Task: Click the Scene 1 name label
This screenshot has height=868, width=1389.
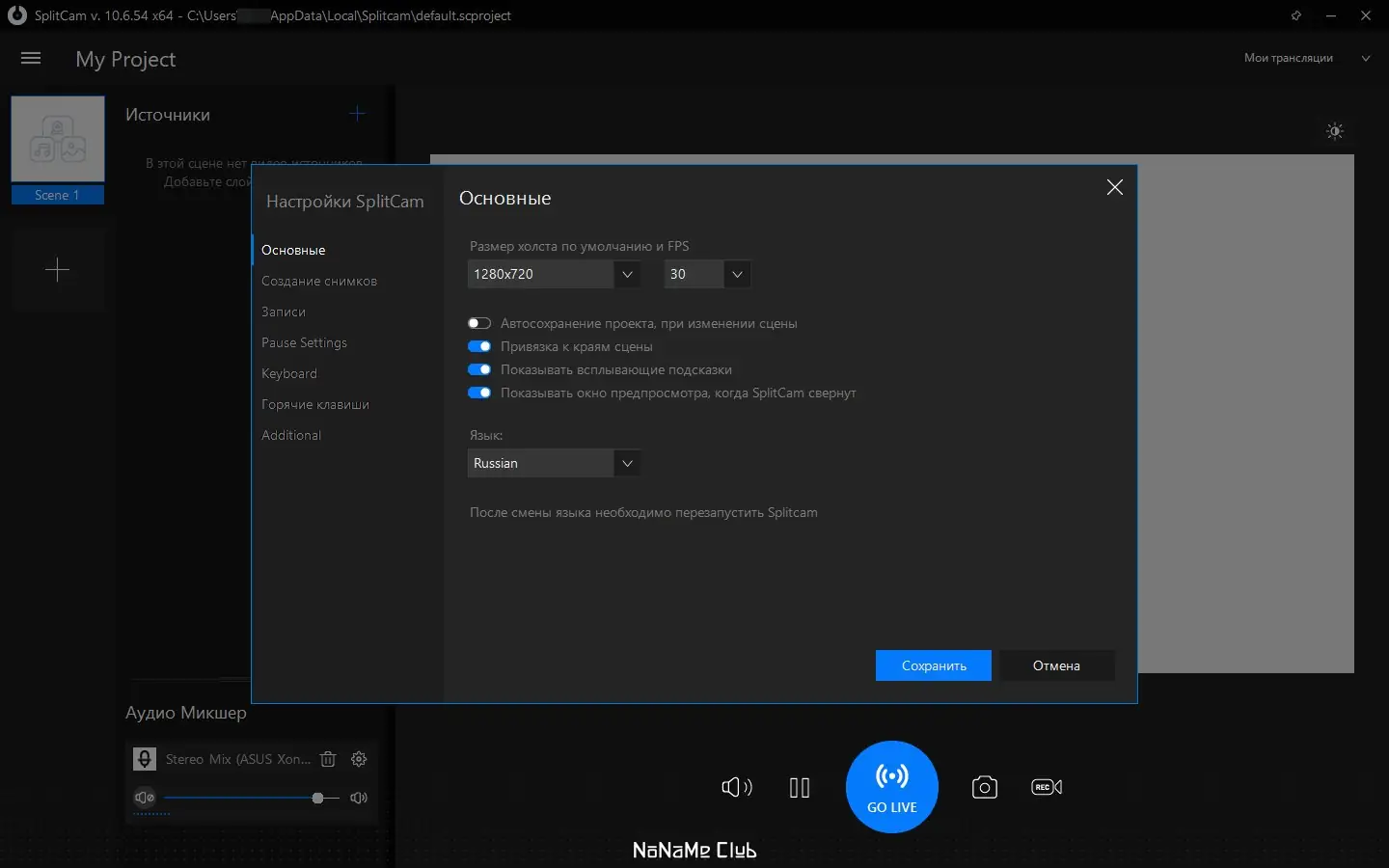Action: 57,195
